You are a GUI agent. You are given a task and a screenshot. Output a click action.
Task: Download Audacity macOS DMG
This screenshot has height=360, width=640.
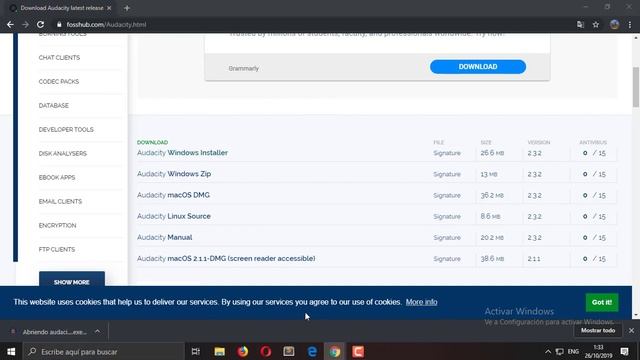click(173, 195)
